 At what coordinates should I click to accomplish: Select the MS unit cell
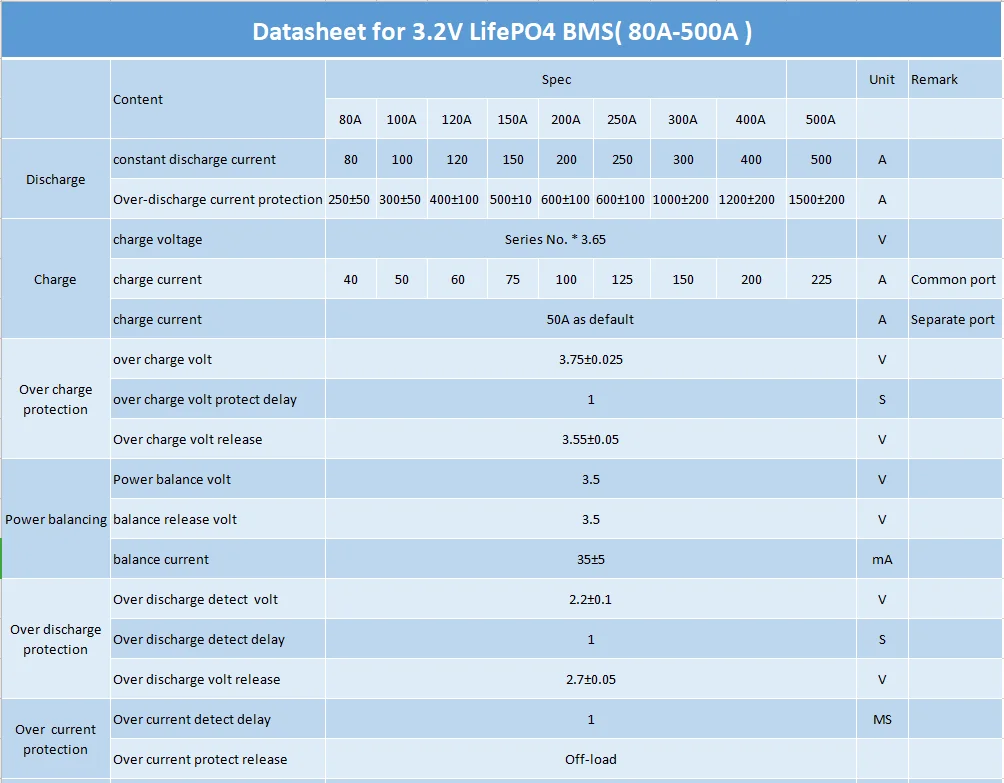click(x=882, y=720)
